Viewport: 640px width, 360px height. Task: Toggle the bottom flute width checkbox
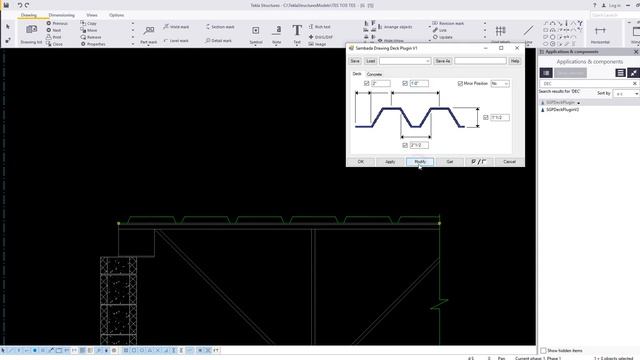click(x=405, y=145)
